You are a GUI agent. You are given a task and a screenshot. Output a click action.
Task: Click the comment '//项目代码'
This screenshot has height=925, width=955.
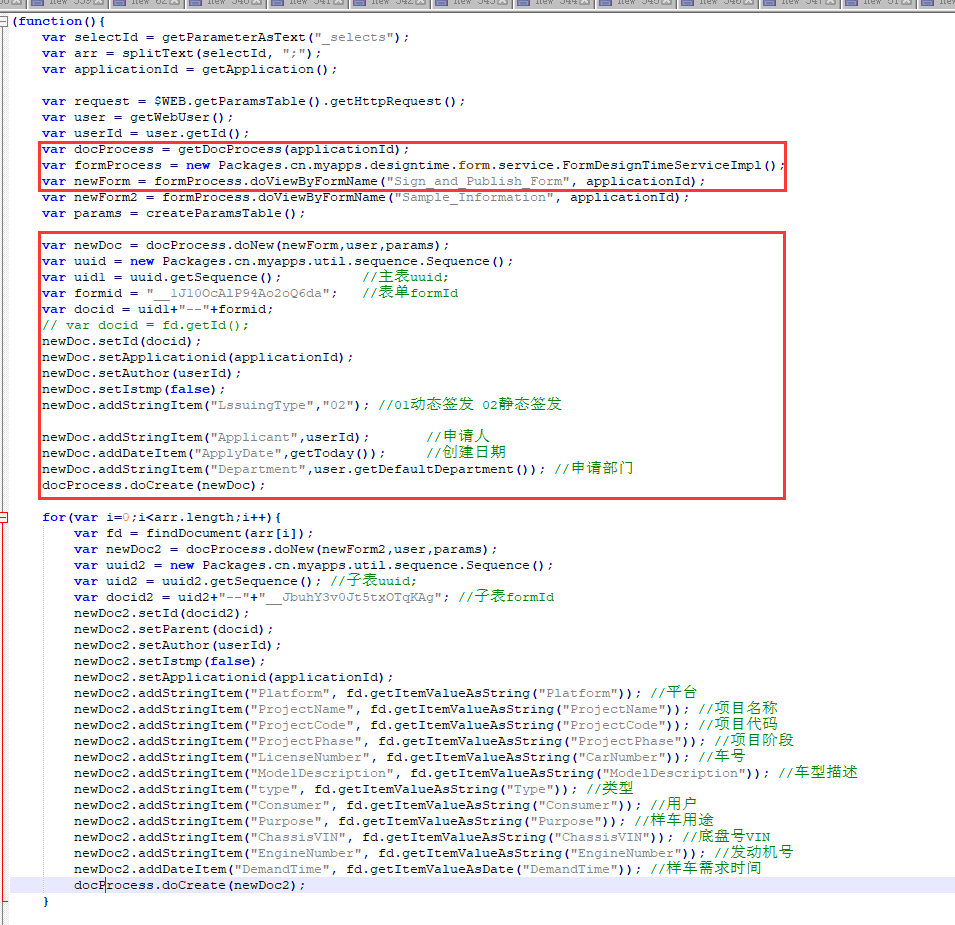point(738,725)
